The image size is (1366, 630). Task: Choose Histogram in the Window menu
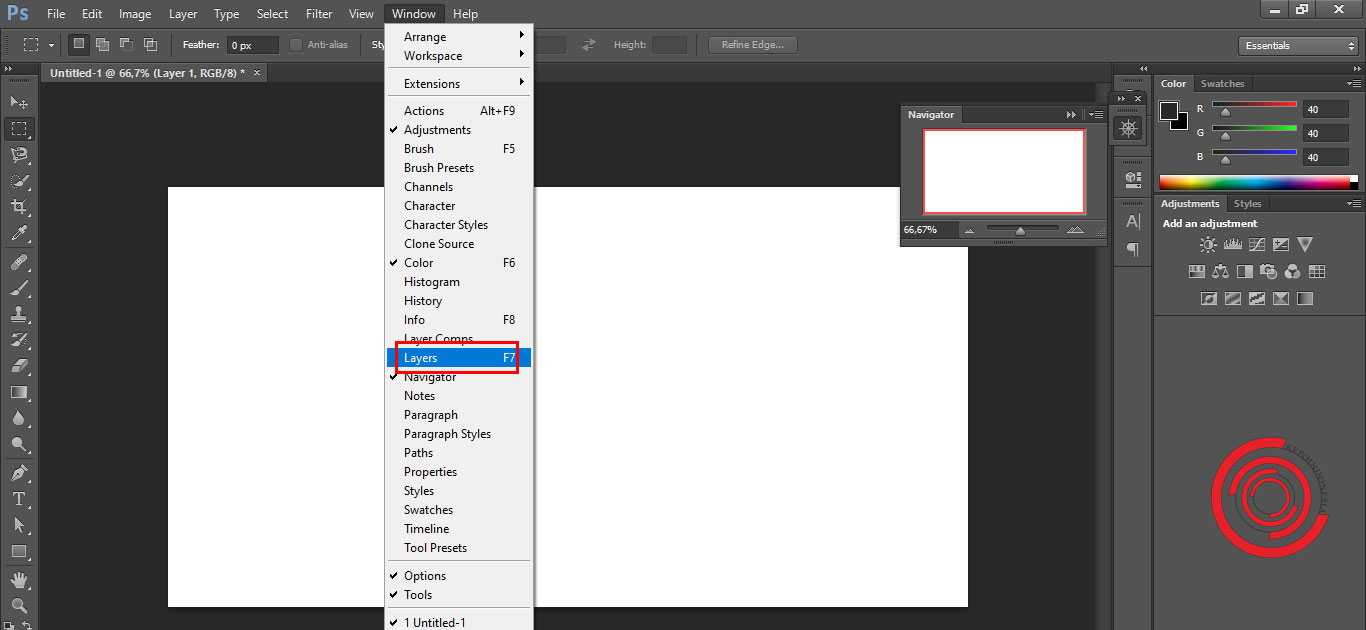point(431,281)
